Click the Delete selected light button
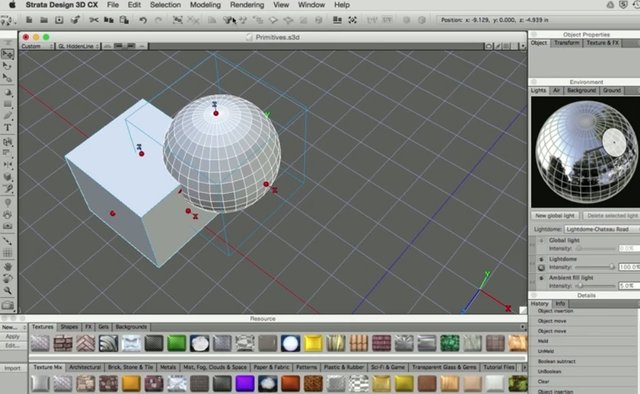Viewport: 640px width, 394px height. (612, 216)
